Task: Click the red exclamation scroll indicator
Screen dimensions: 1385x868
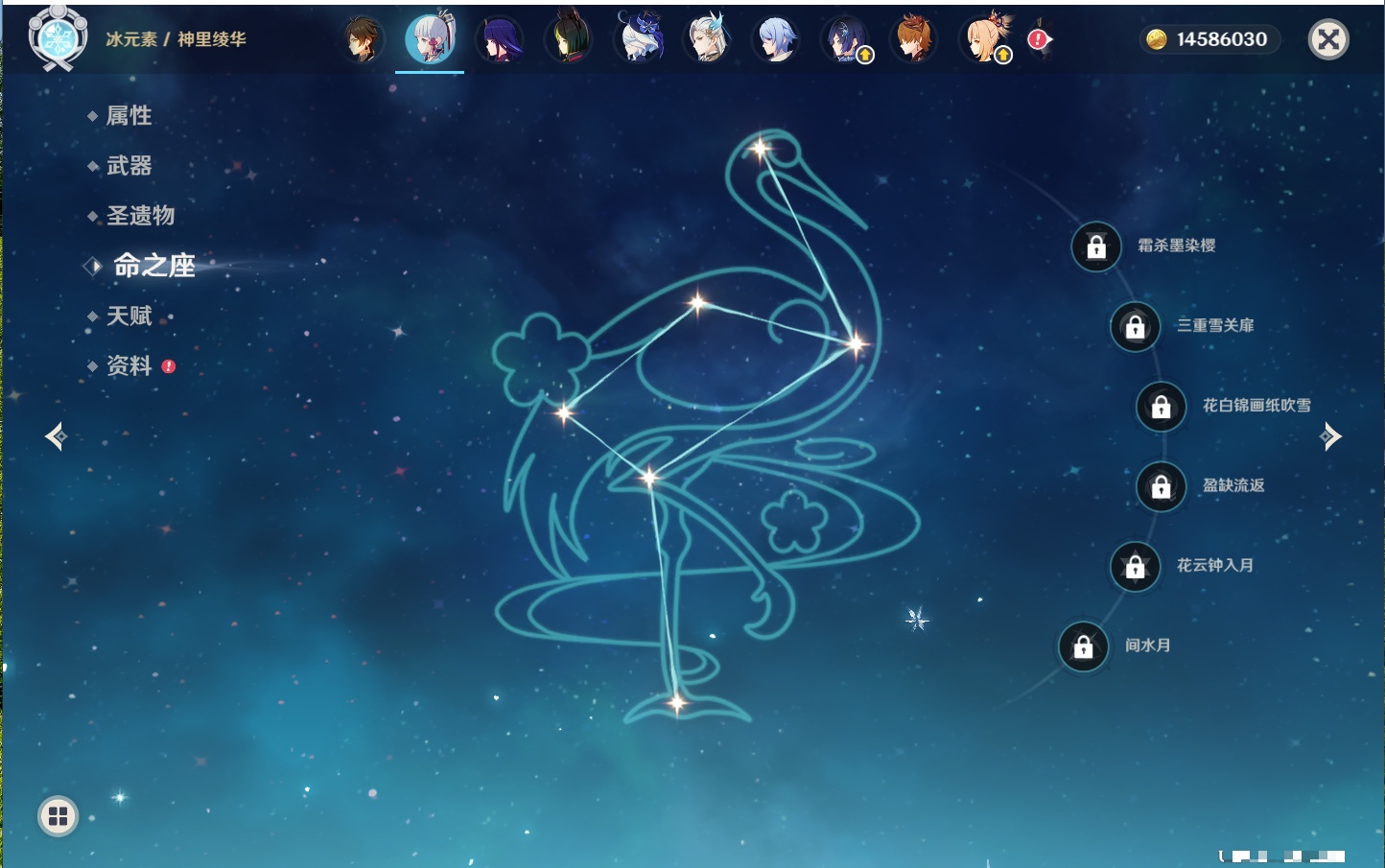Action: [x=1038, y=39]
